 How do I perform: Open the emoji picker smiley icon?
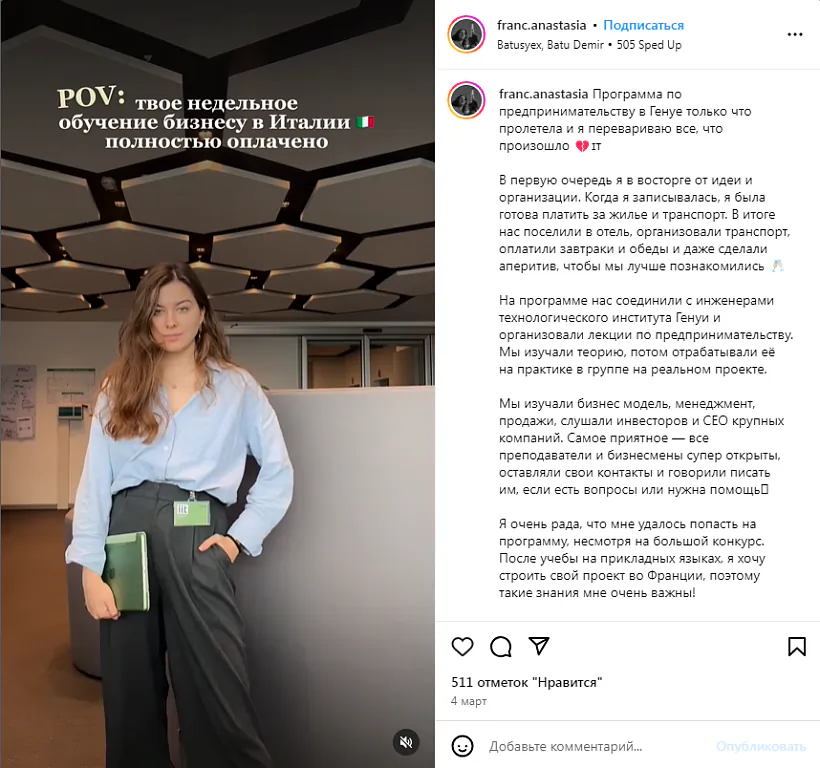462,746
